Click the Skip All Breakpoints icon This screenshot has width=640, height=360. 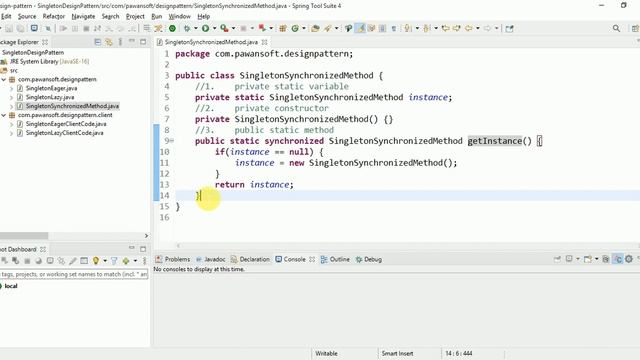tap(48, 28)
